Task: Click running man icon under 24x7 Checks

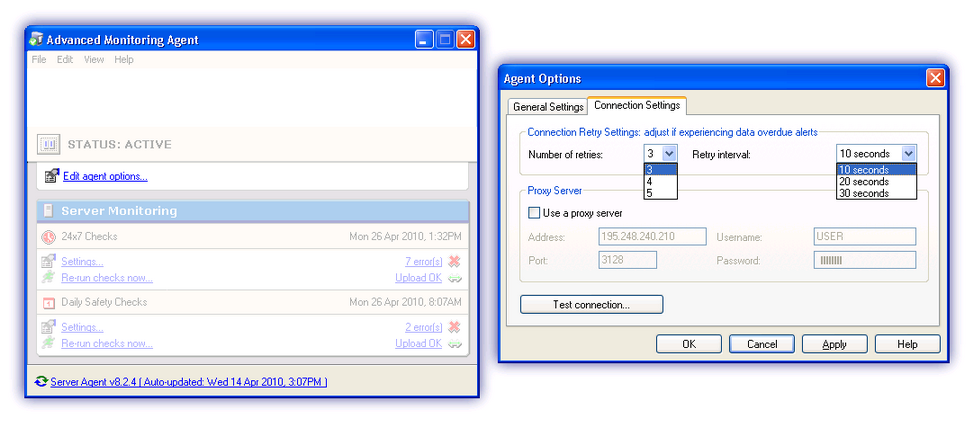Action: (x=48, y=277)
